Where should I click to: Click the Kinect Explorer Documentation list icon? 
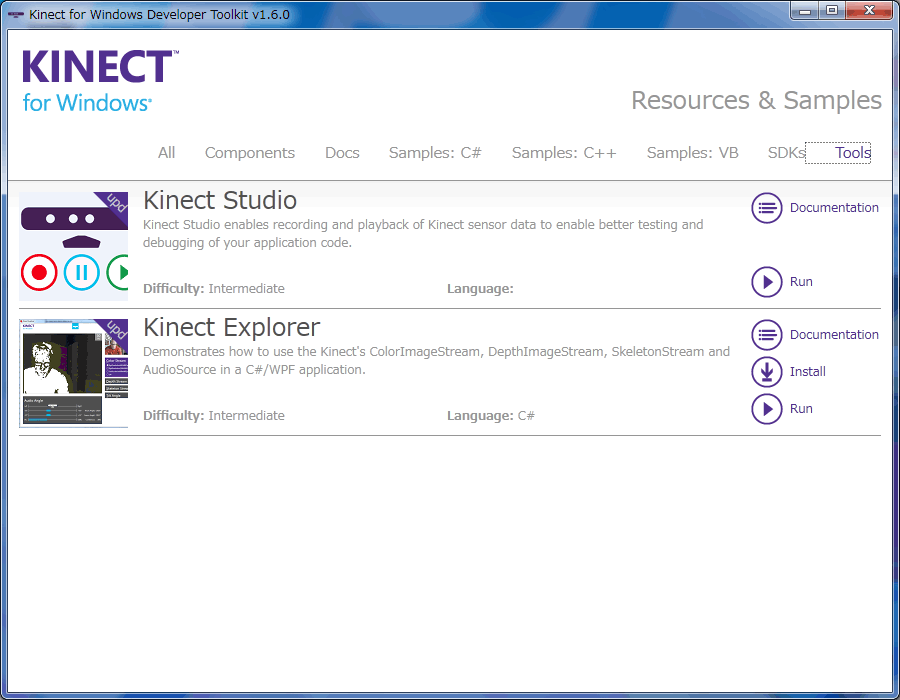(x=766, y=335)
